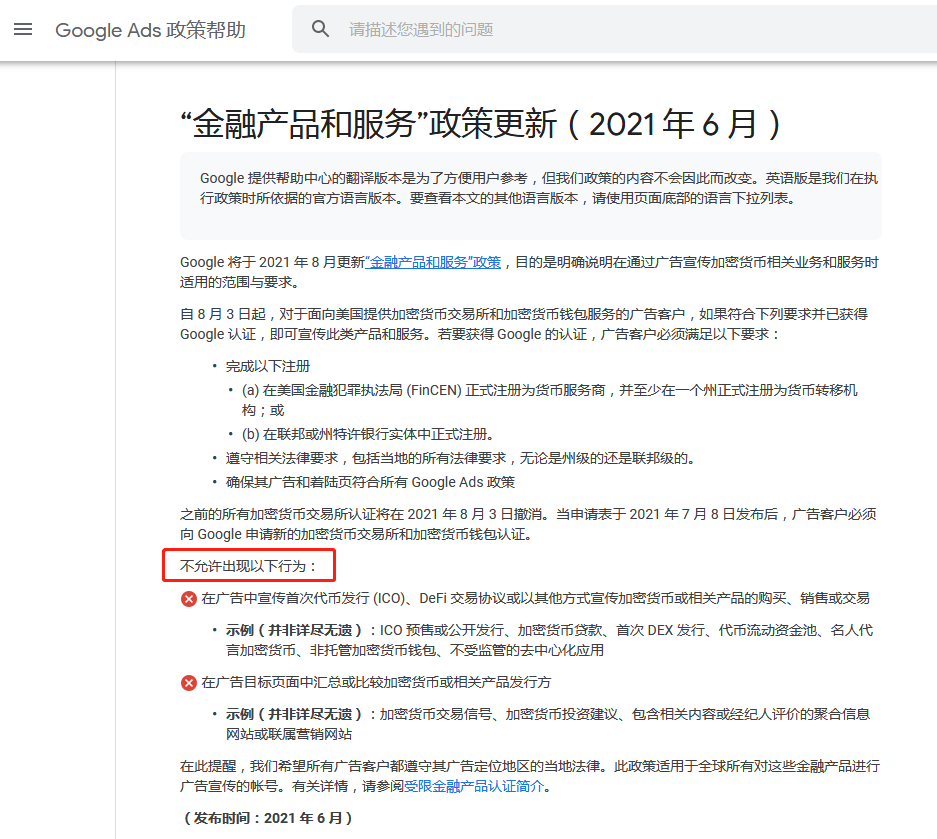Viewport: 937px width, 839px height.
Task: Click the Google Ads 政策帮助 title
Action: [151, 30]
